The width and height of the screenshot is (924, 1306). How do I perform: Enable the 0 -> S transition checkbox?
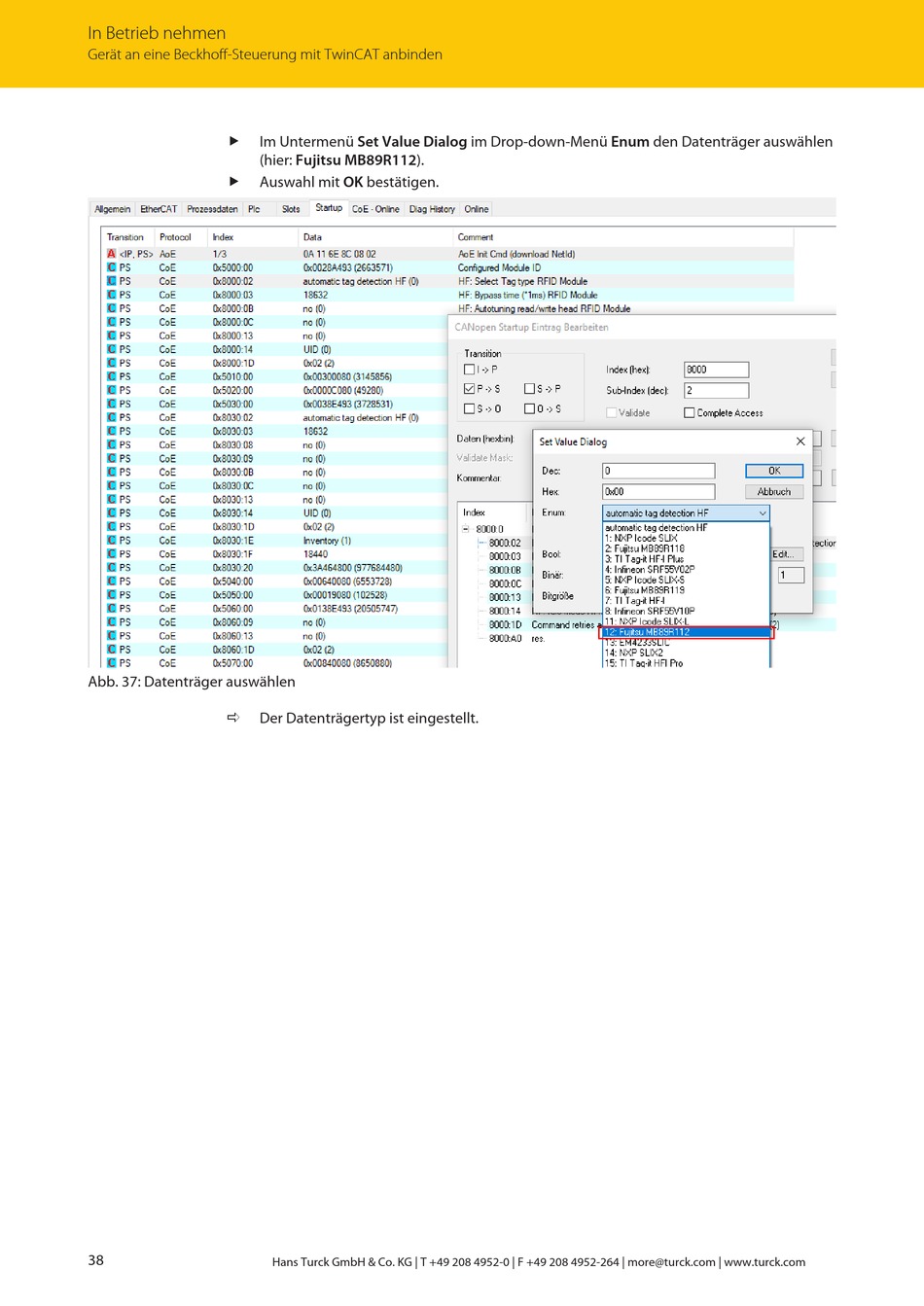[530, 408]
